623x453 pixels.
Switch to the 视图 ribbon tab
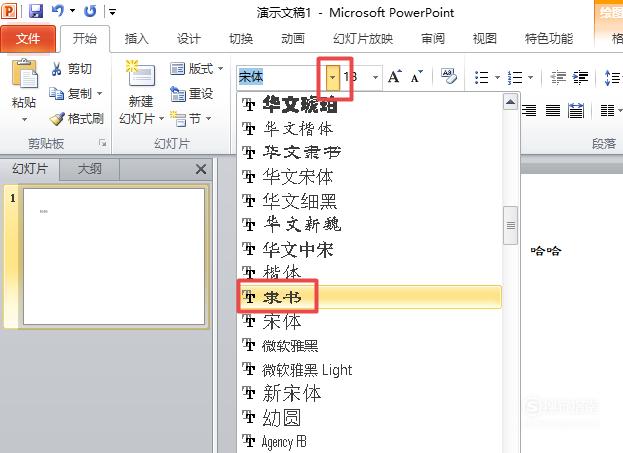[x=484, y=39]
